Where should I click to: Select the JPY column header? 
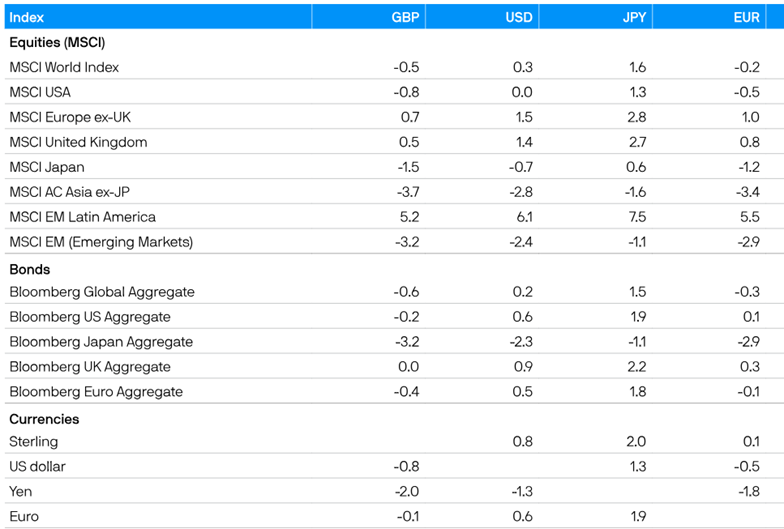coord(633,17)
